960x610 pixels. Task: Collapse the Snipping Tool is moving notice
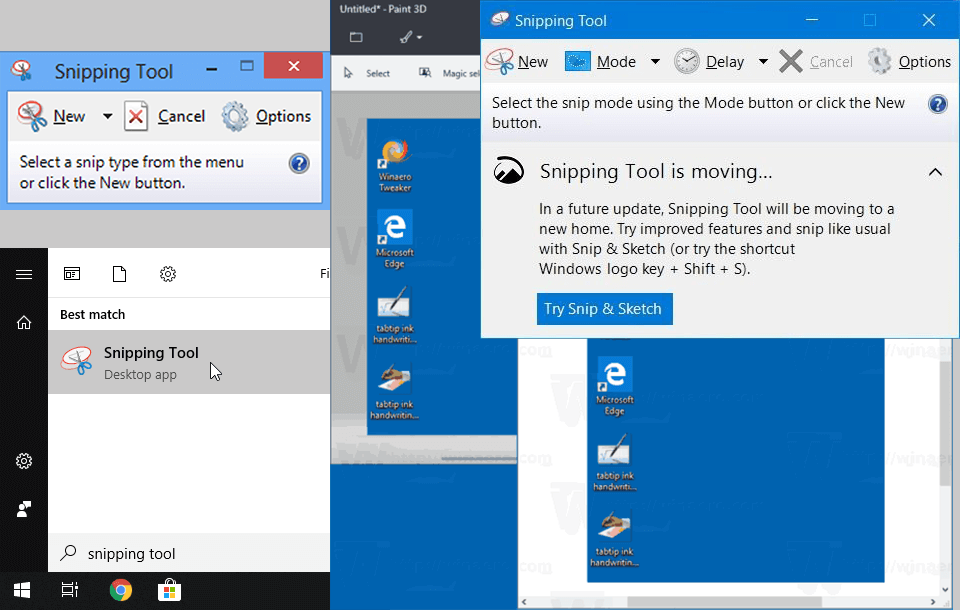pos(935,171)
